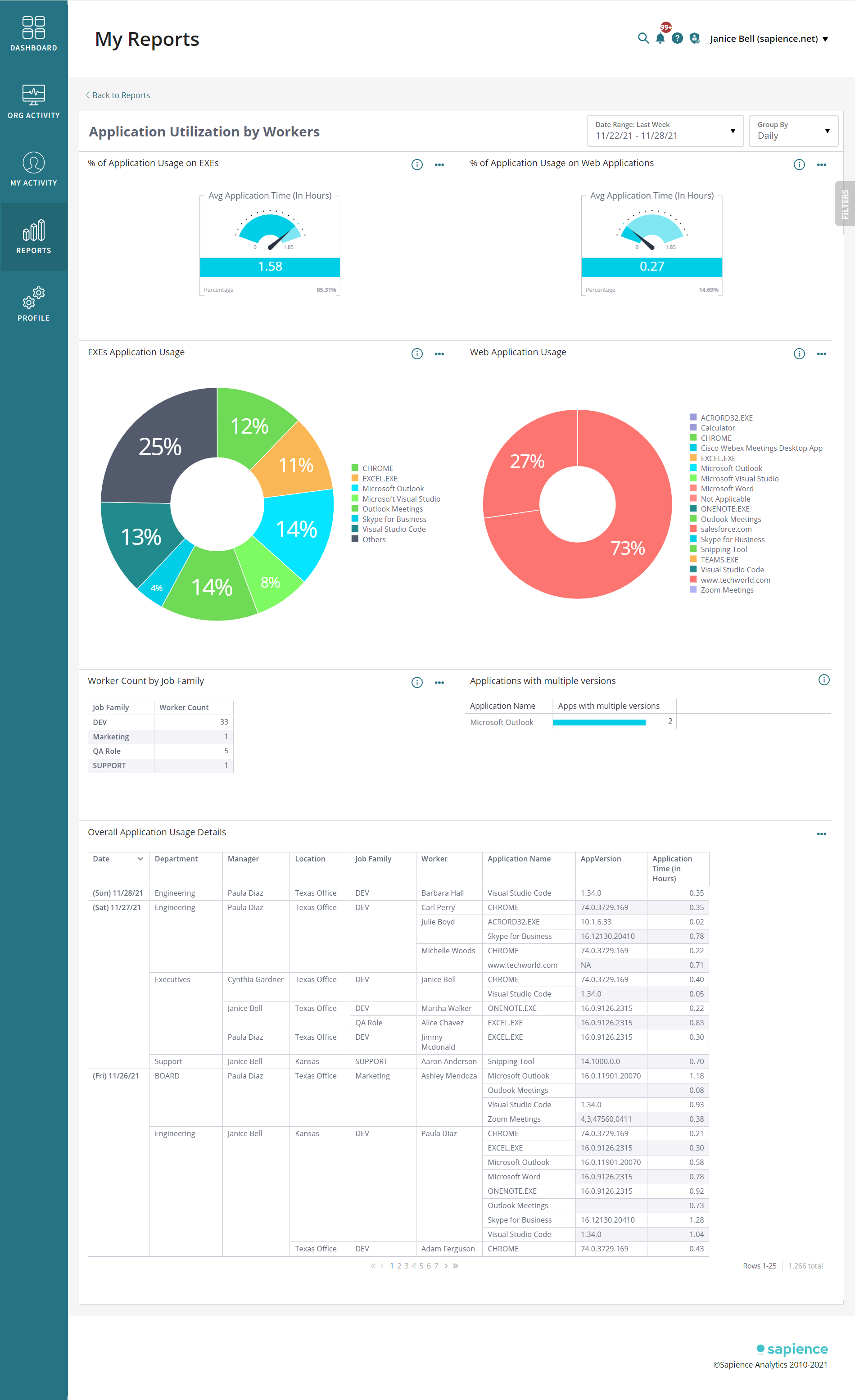The width and height of the screenshot is (855, 1400).
Task: Click the shield icon in header
Action: pos(694,38)
